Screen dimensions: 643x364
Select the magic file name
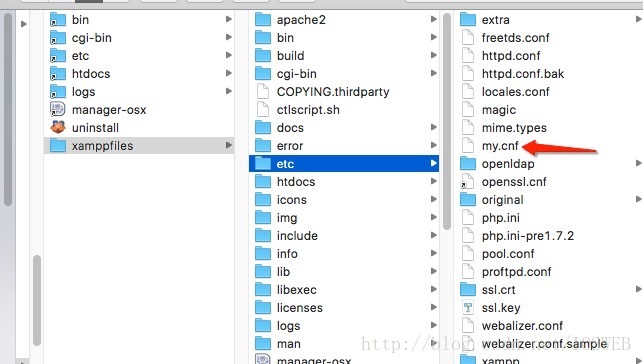tap(499, 110)
